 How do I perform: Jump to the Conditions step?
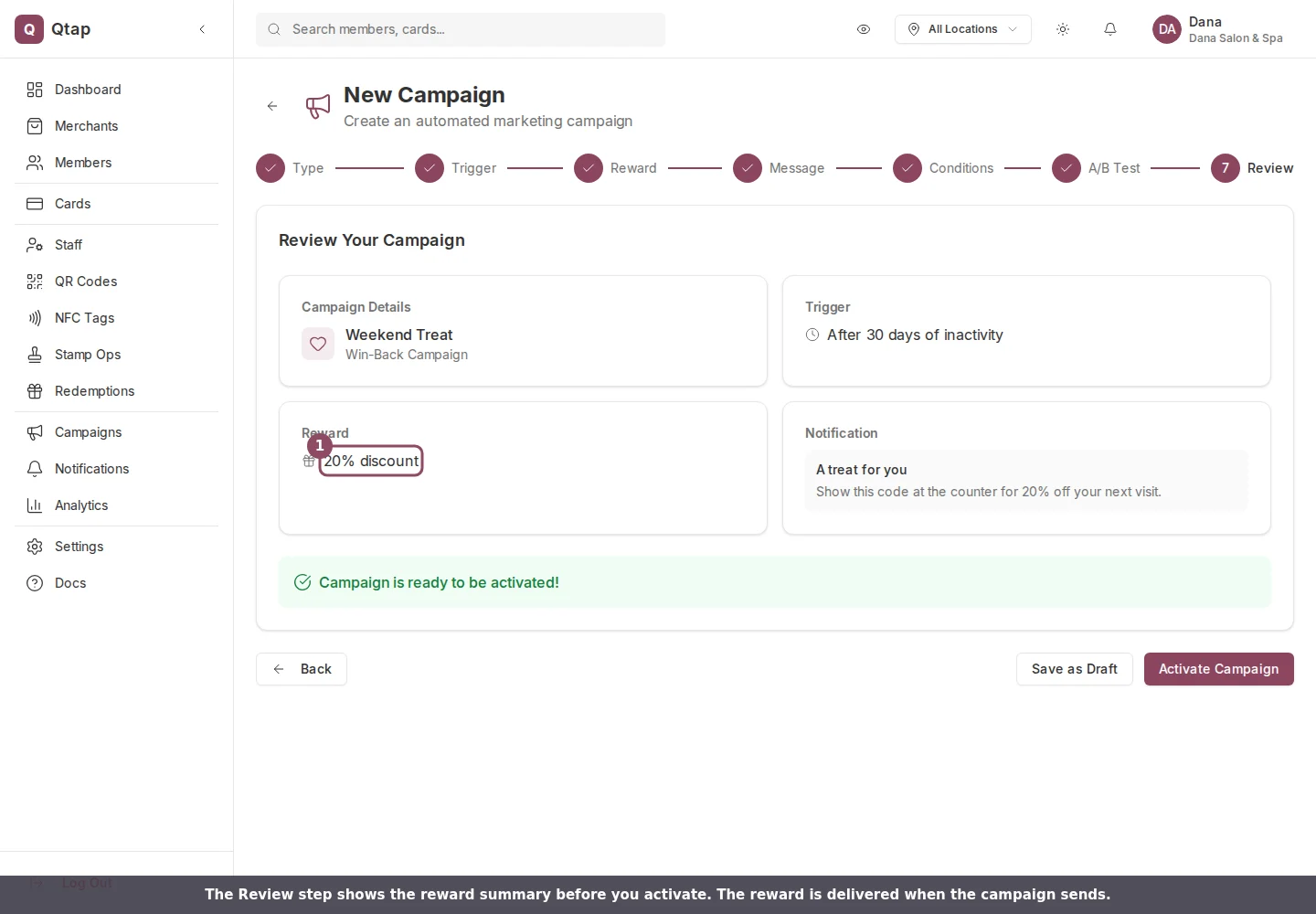pos(943,168)
